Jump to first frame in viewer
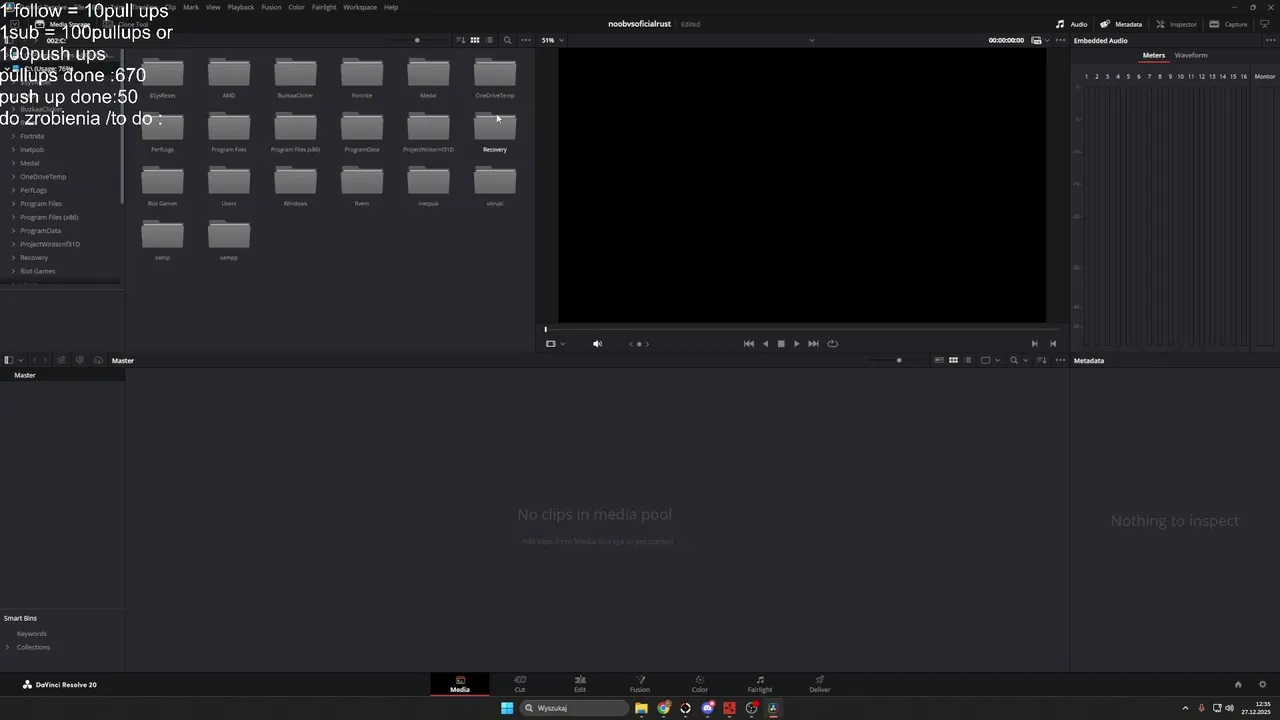 pyautogui.click(x=749, y=343)
